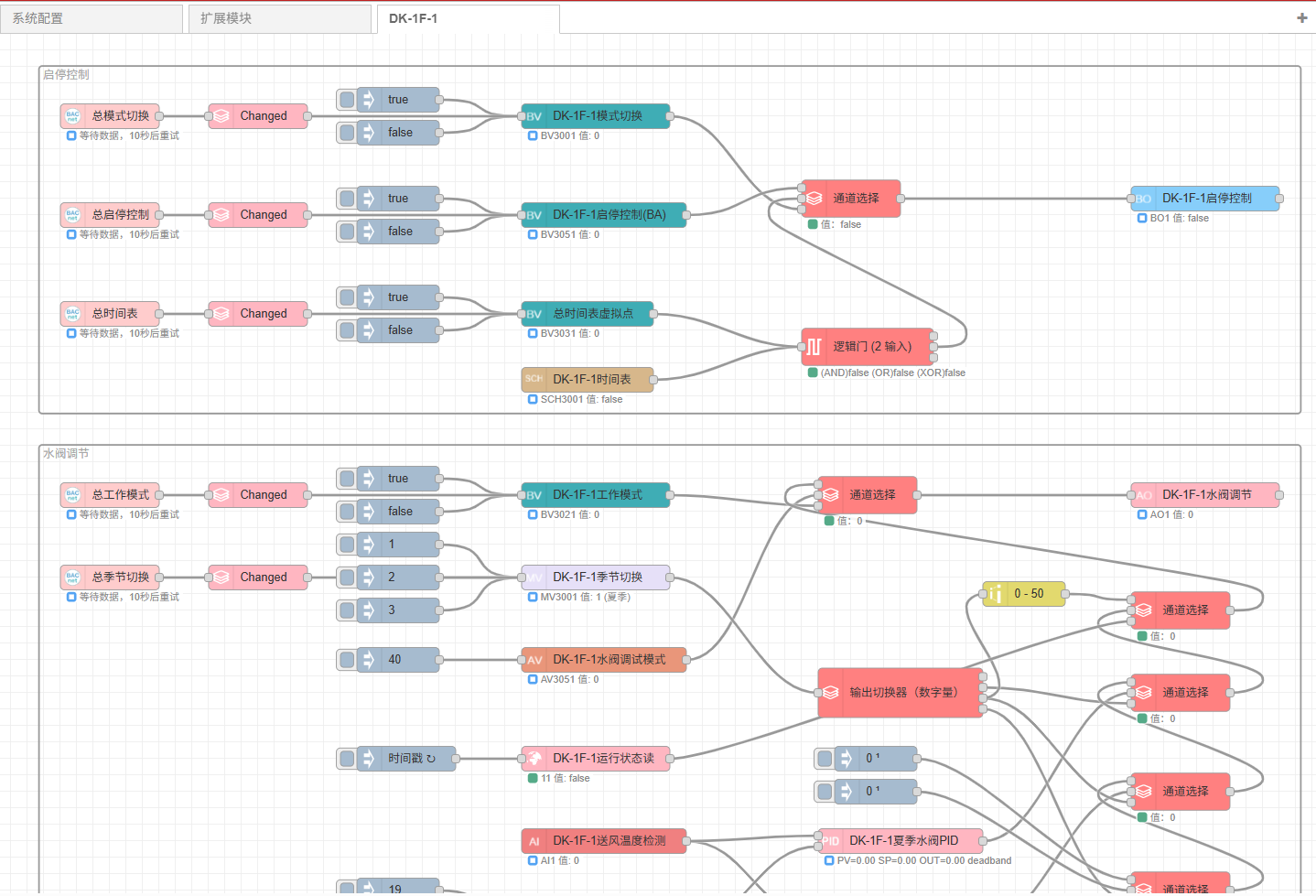Click the AI icon on DK-1F-1送风温度检测
The height and width of the screenshot is (896, 1316).
[x=534, y=841]
